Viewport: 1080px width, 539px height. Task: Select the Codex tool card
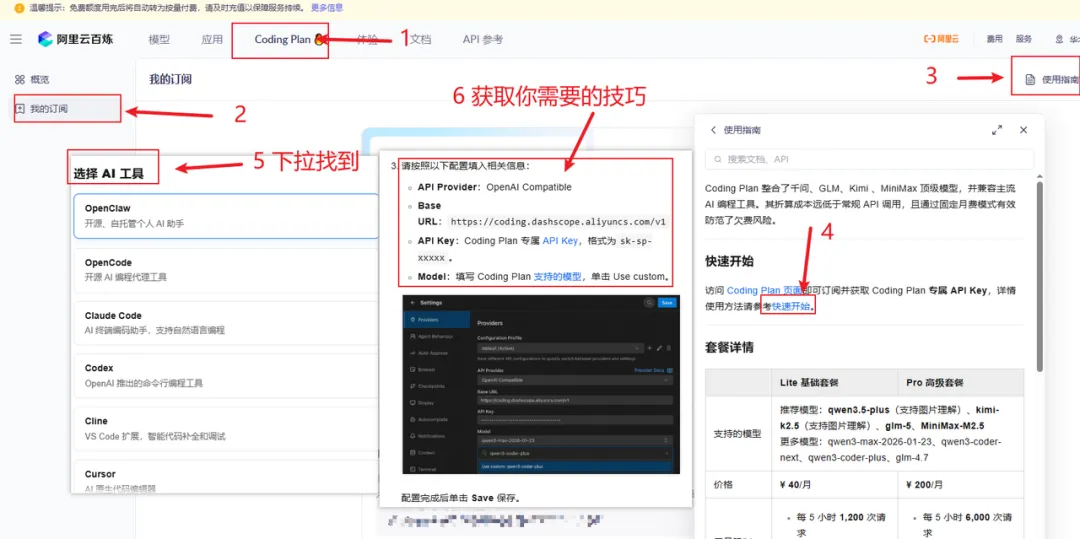point(227,375)
